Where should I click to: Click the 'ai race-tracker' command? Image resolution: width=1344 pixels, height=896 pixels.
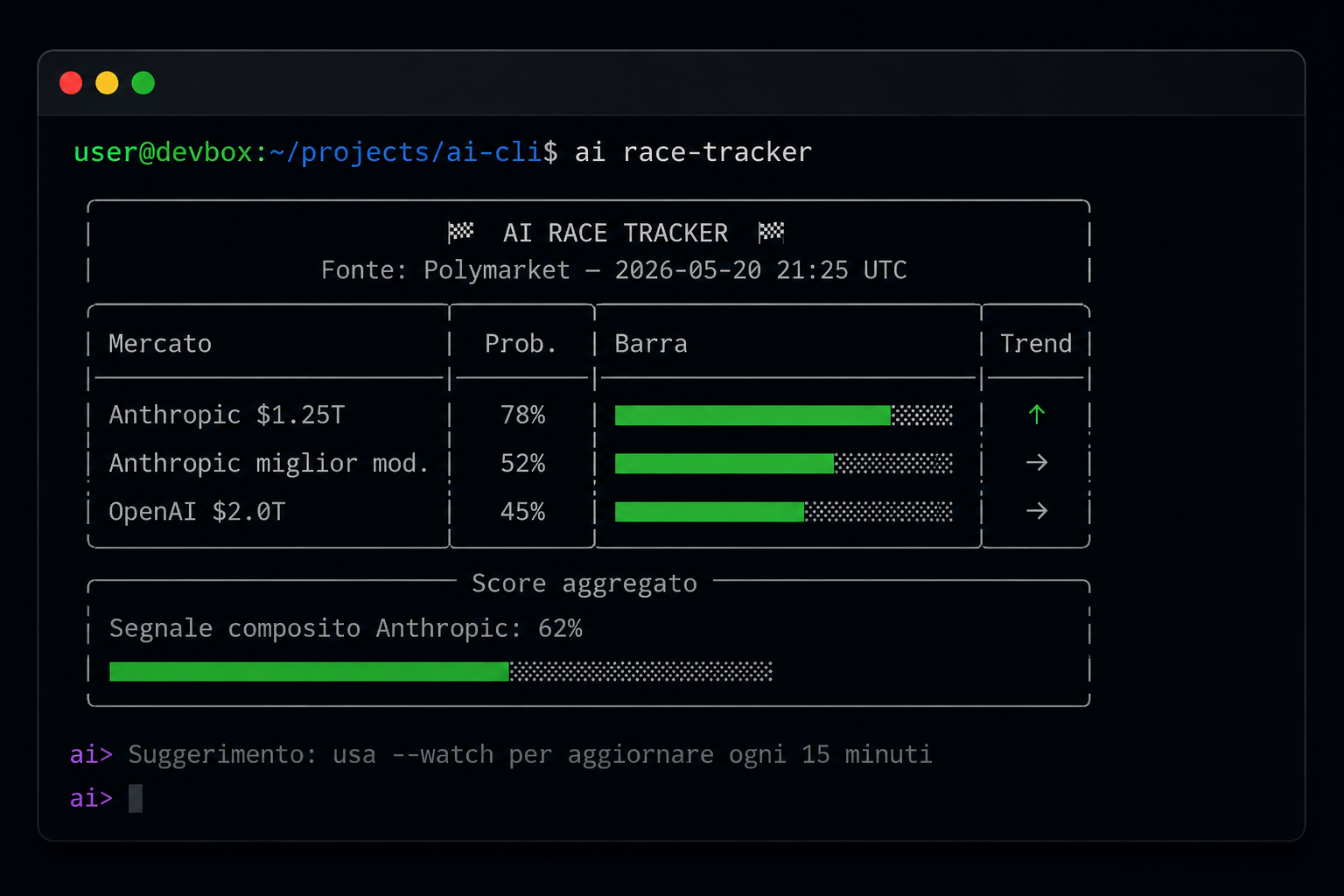pos(693,152)
